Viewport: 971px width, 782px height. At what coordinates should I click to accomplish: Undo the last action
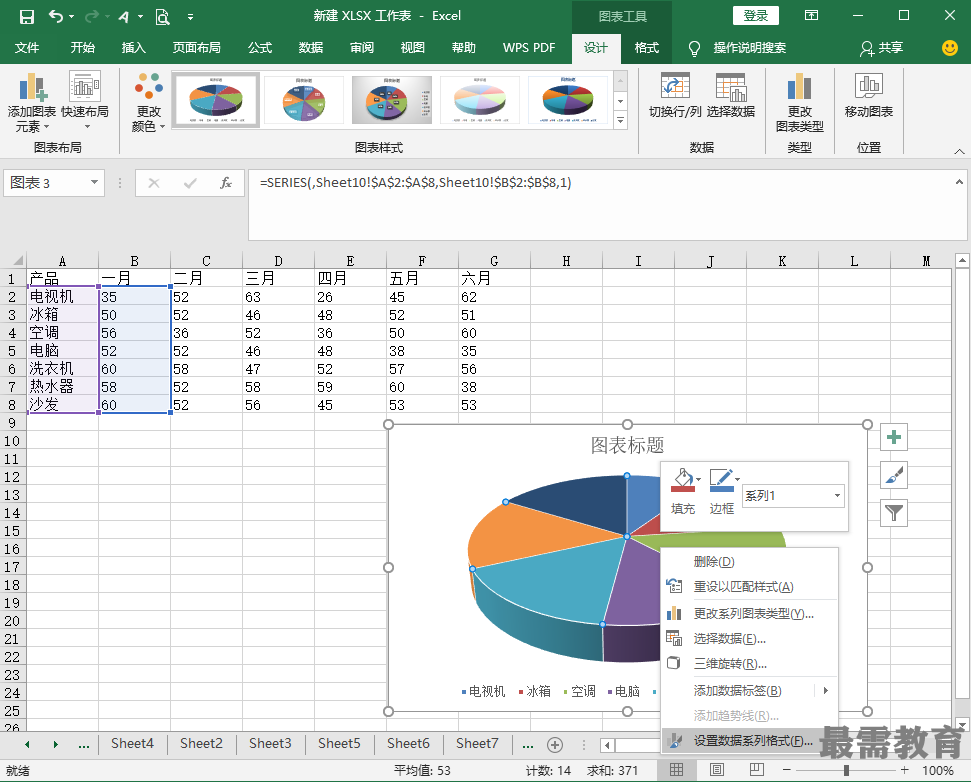click(x=55, y=16)
